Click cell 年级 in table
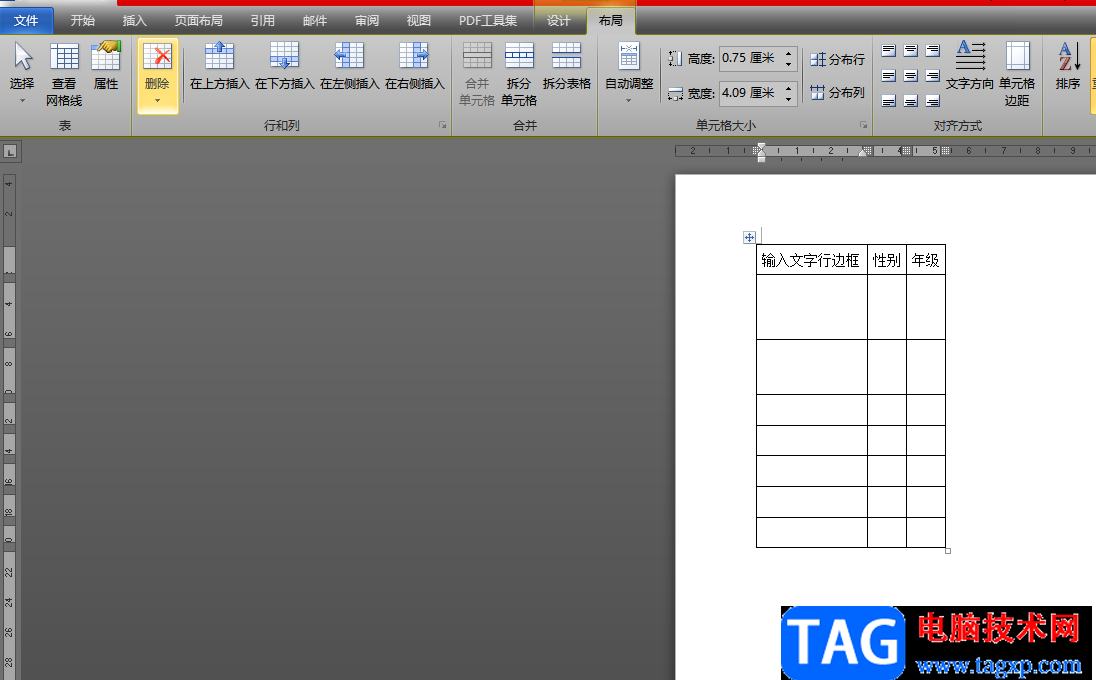The height and width of the screenshot is (680, 1096). coord(925,261)
